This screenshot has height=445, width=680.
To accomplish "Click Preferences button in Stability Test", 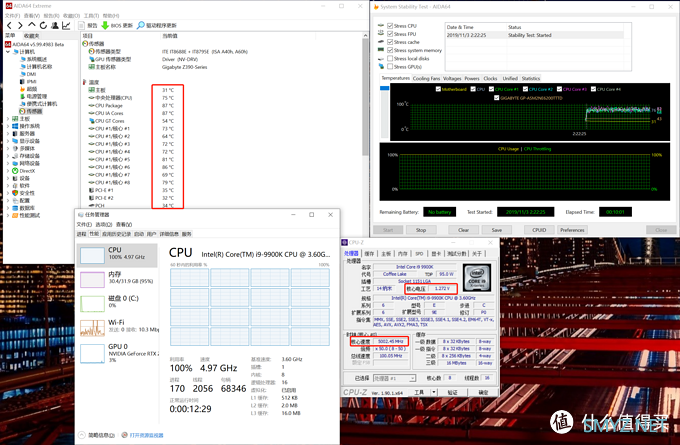I will 572,230.
